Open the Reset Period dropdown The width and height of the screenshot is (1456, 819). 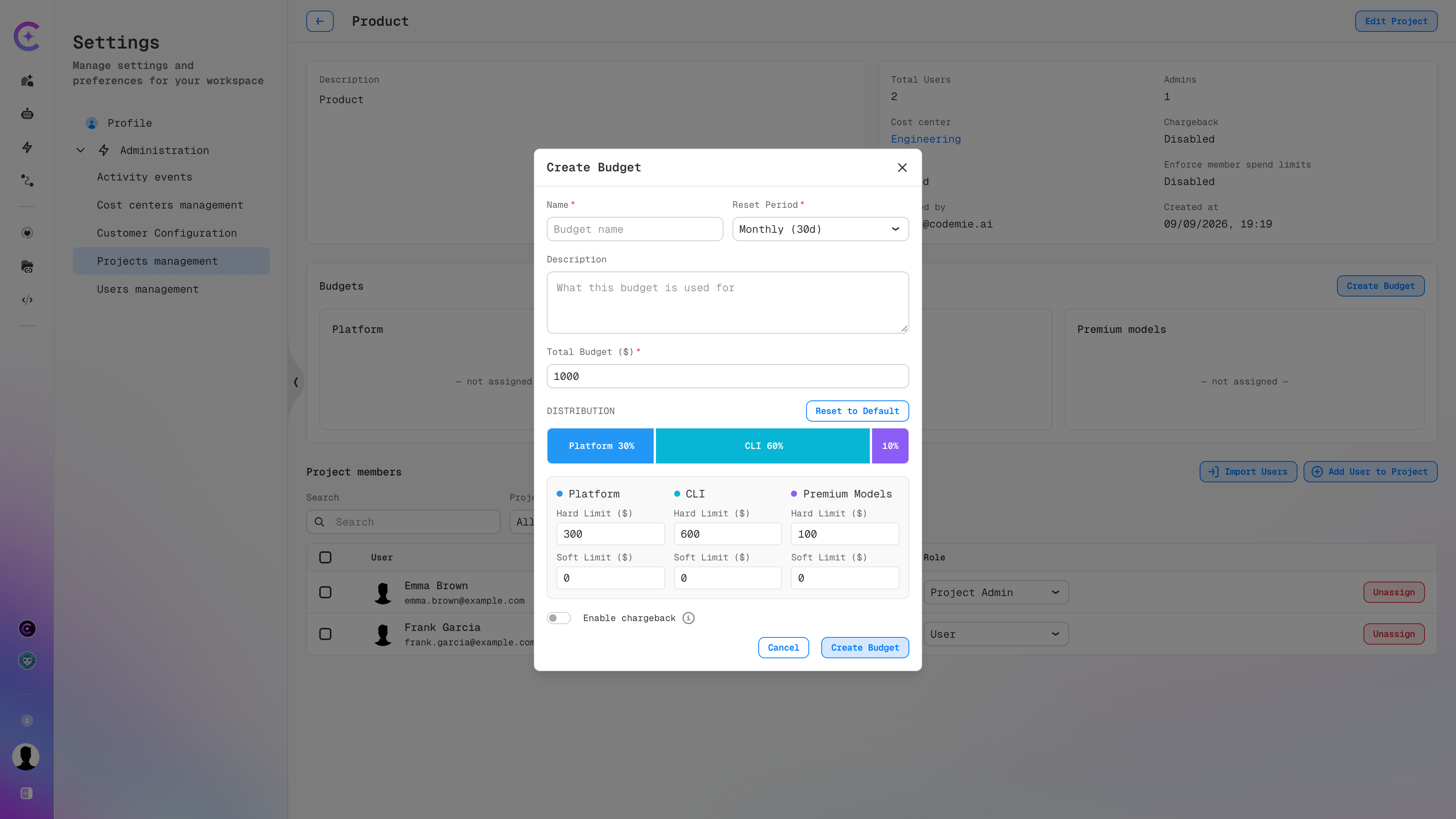820,229
